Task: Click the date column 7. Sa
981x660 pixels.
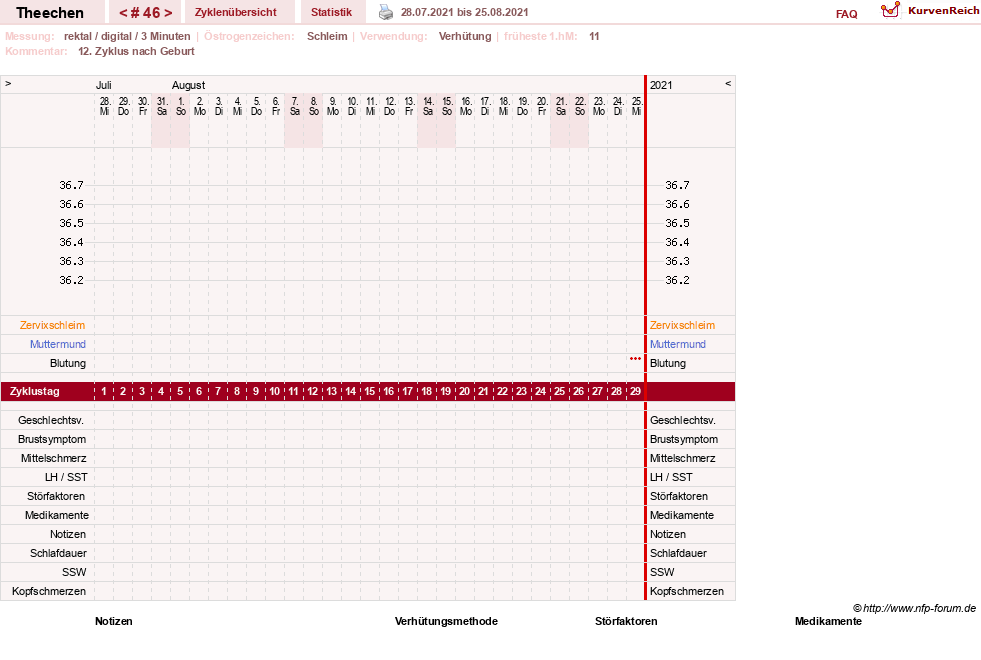Action: tap(295, 106)
